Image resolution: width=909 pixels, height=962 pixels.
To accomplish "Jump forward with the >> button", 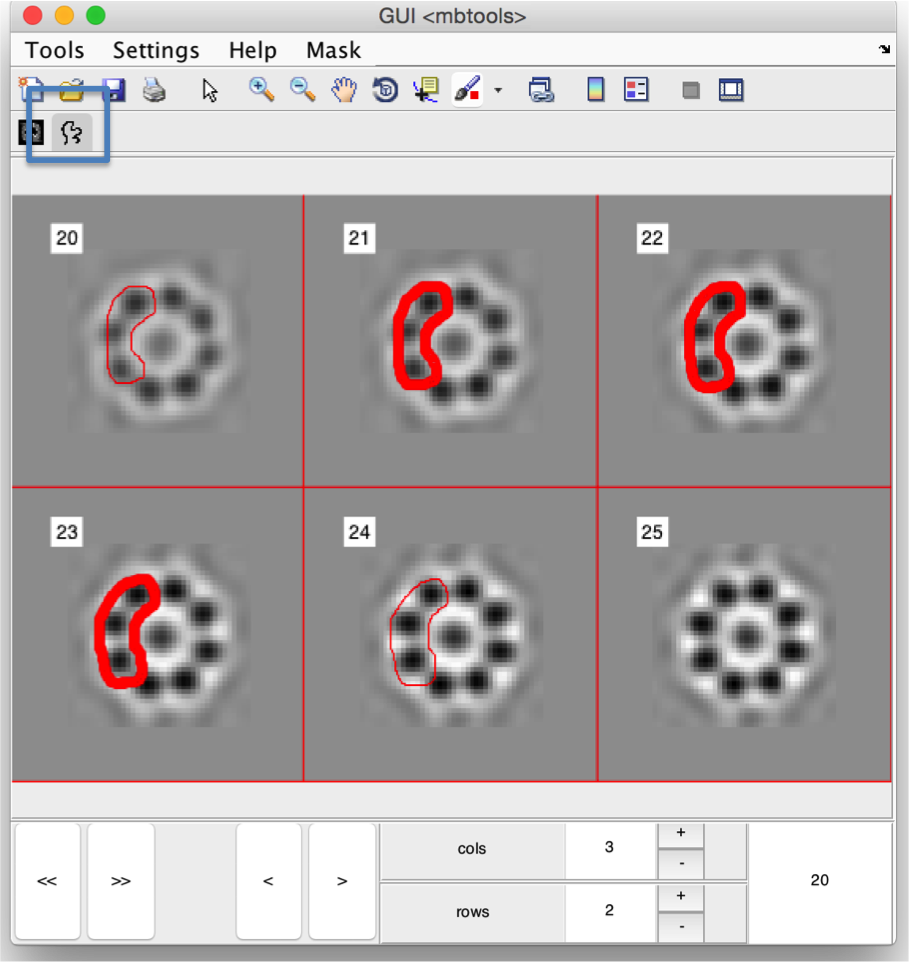I will pyautogui.click(x=121, y=881).
